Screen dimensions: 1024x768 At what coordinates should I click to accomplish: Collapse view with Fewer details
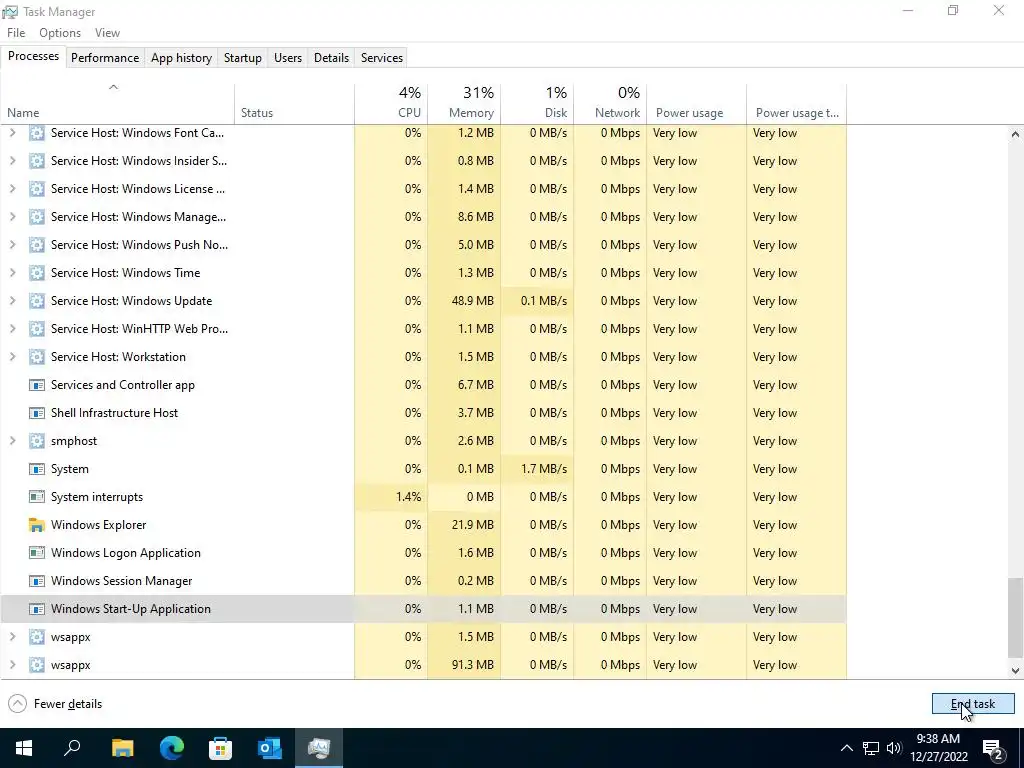55,704
